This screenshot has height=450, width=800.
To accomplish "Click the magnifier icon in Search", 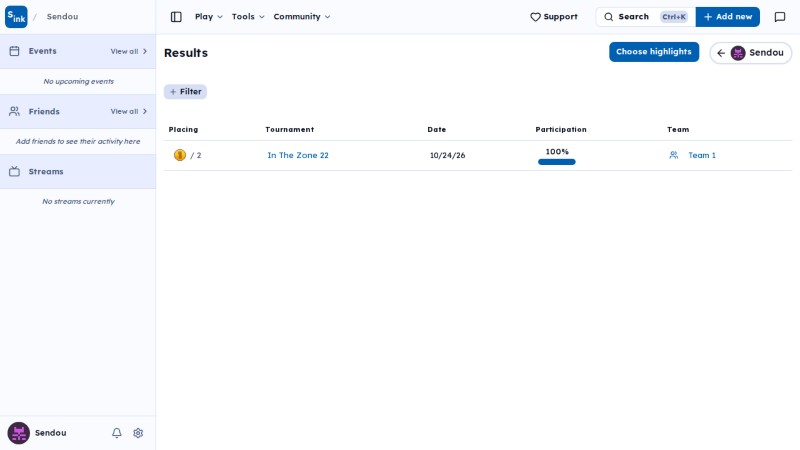I will [608, 17].
